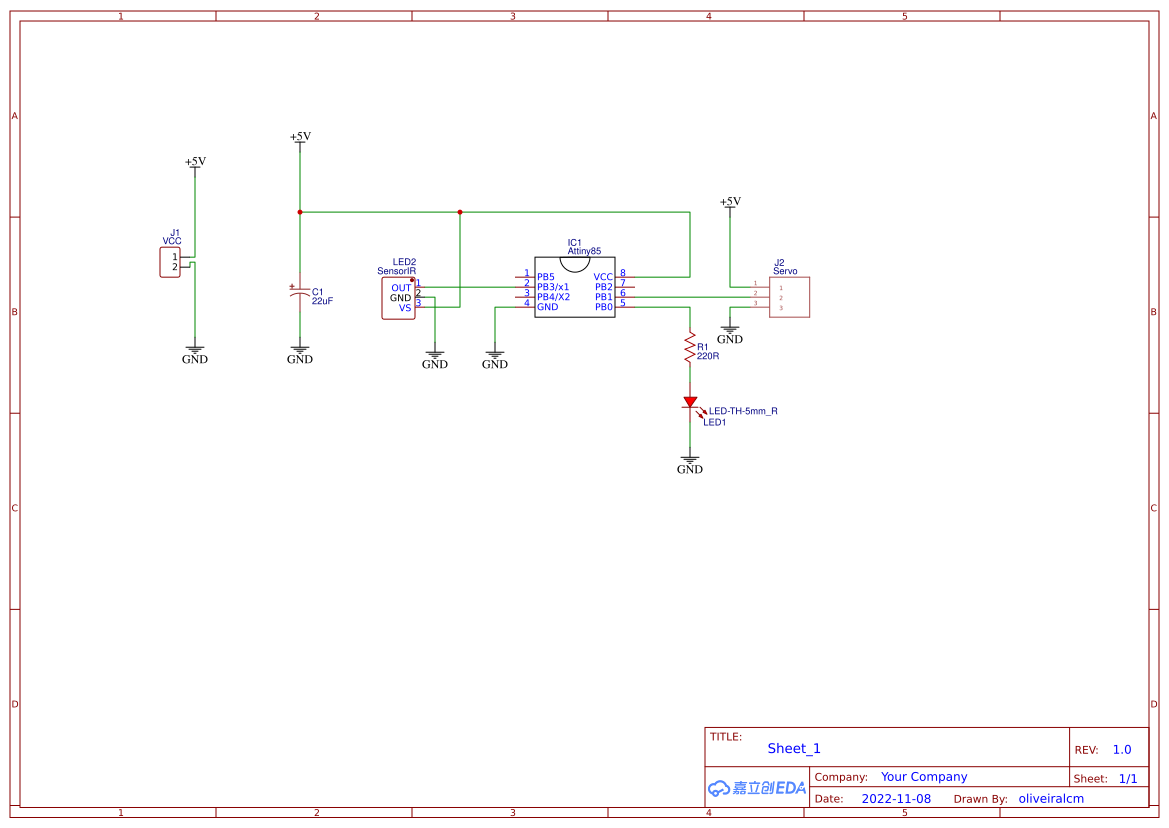The image size is (1169, 828).
Task: Click the REV value 1.0 text
Action: pyautogui.click(x=1120, y=749)
